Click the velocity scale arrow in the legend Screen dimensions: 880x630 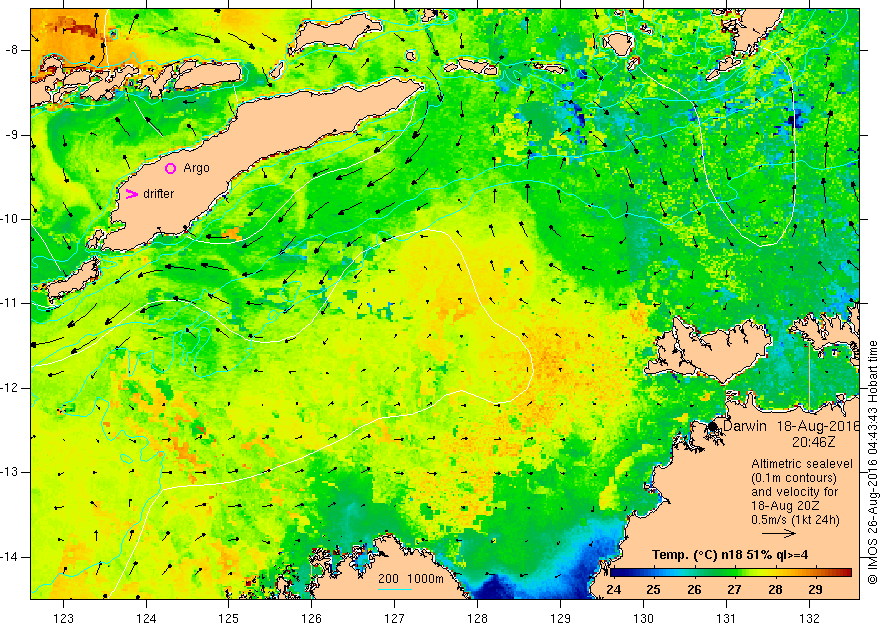point(779,533)
